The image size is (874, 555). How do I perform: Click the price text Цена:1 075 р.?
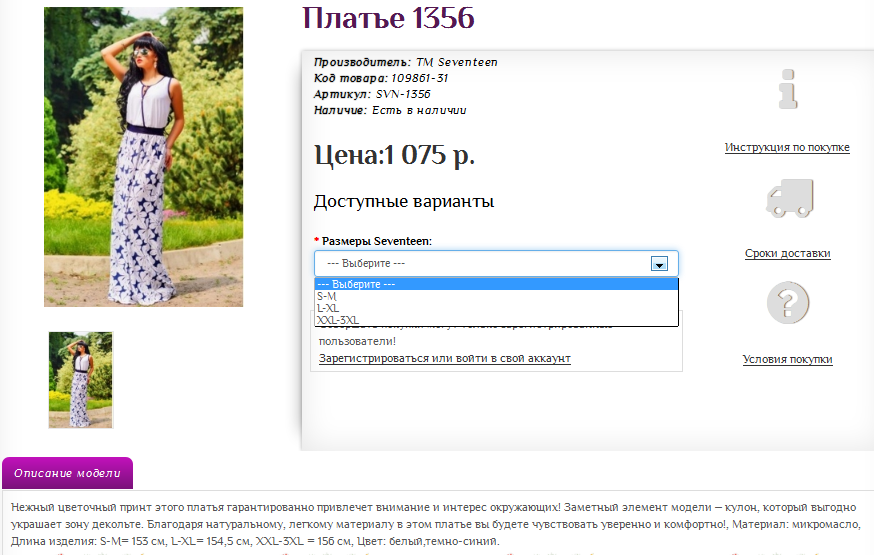394,155
